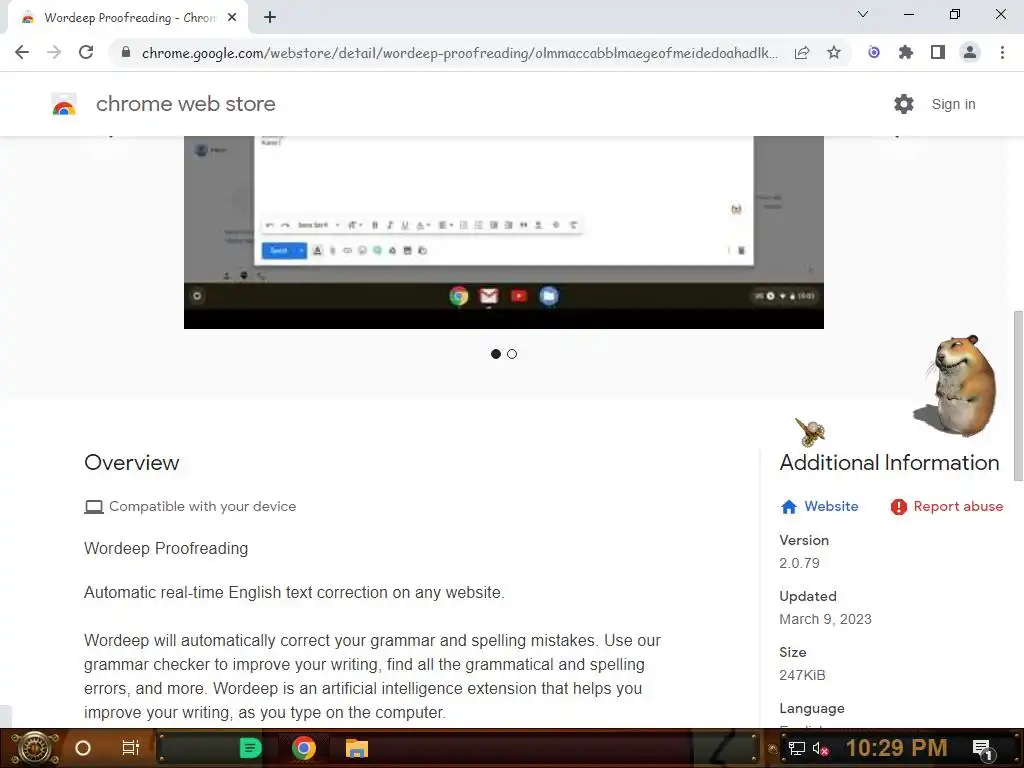Open chrome web store home title

click(185, 104)
